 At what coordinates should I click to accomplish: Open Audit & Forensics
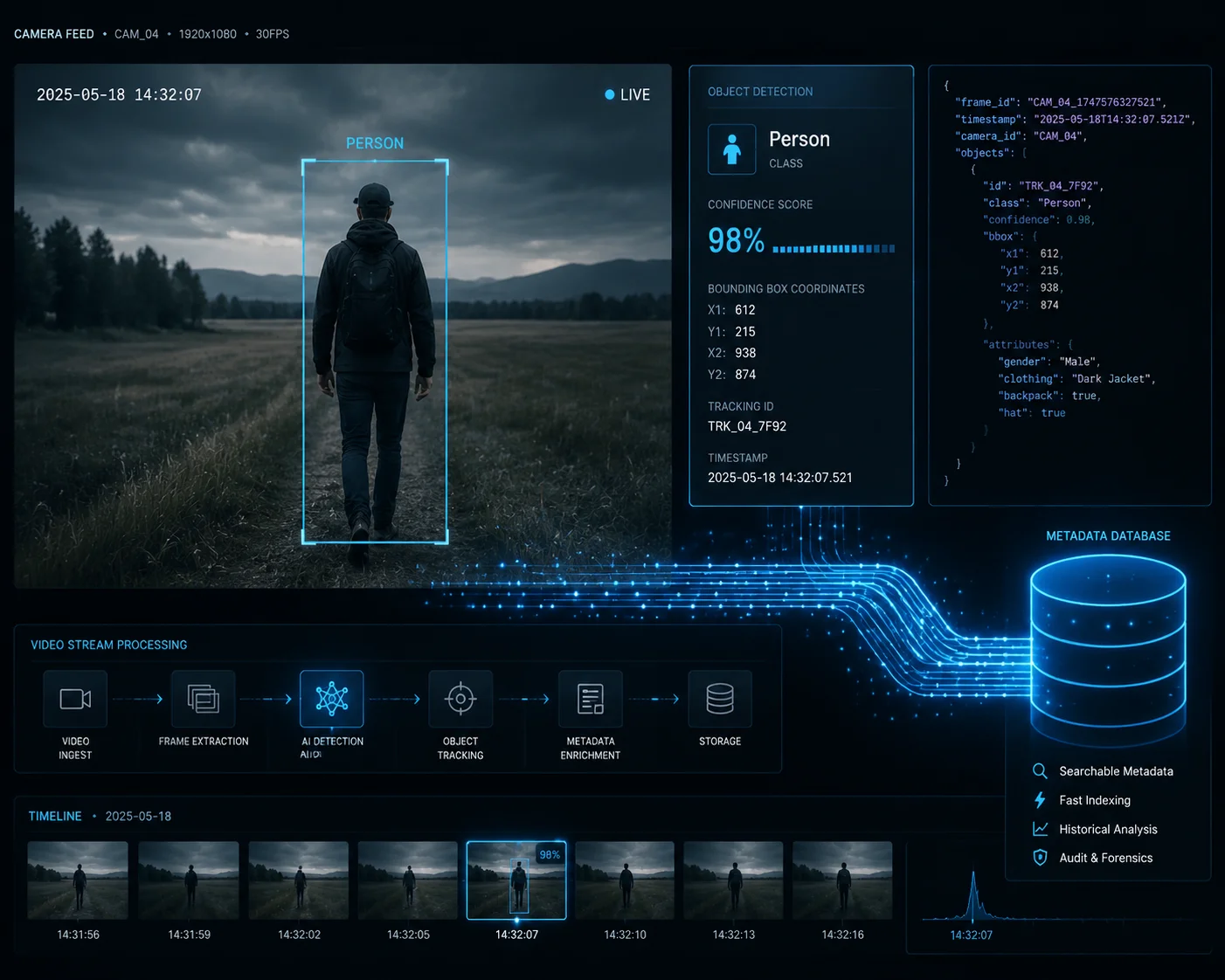click(1105, 859)
